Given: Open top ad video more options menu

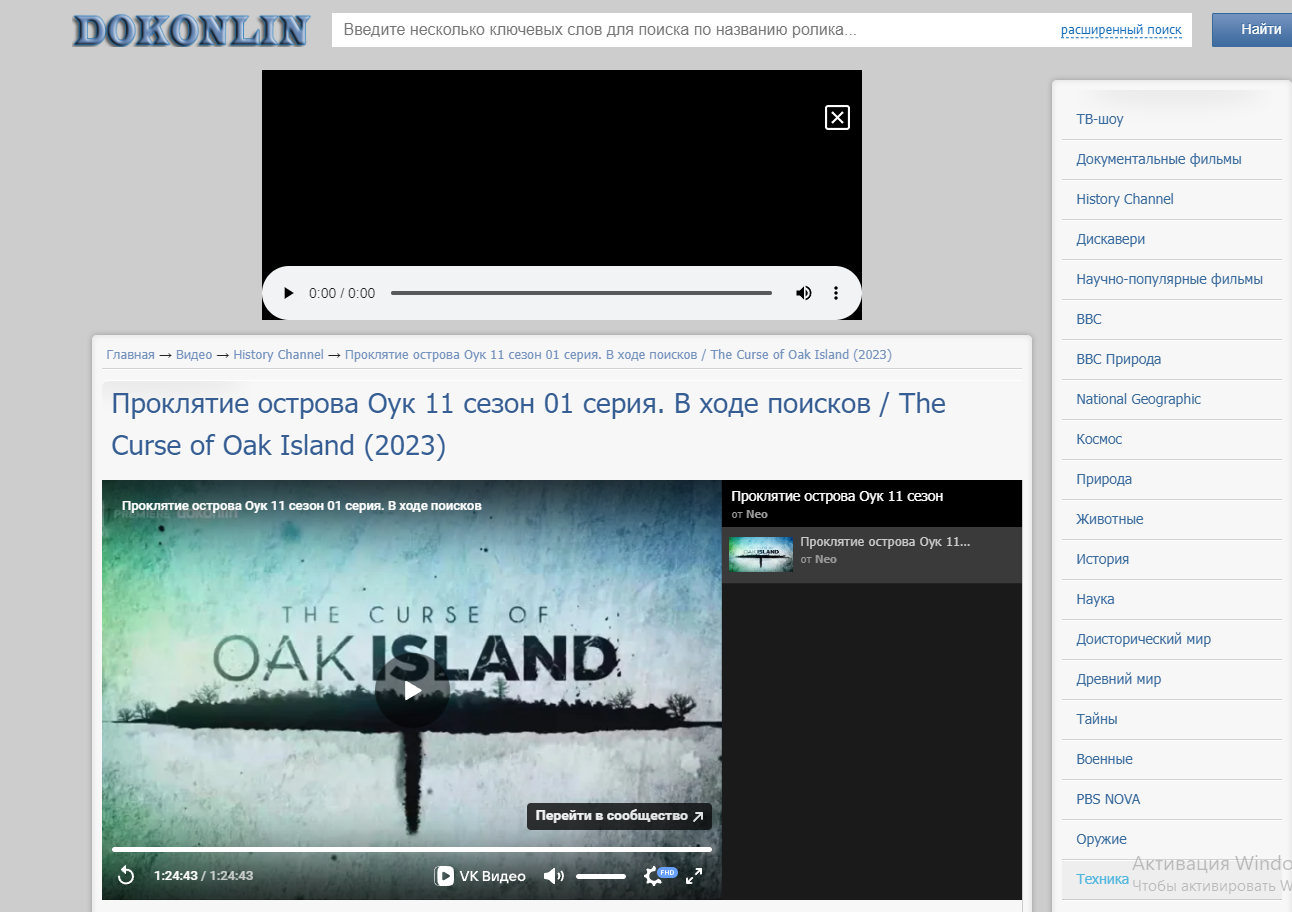Looking at the screenshot, I should 836,293.
